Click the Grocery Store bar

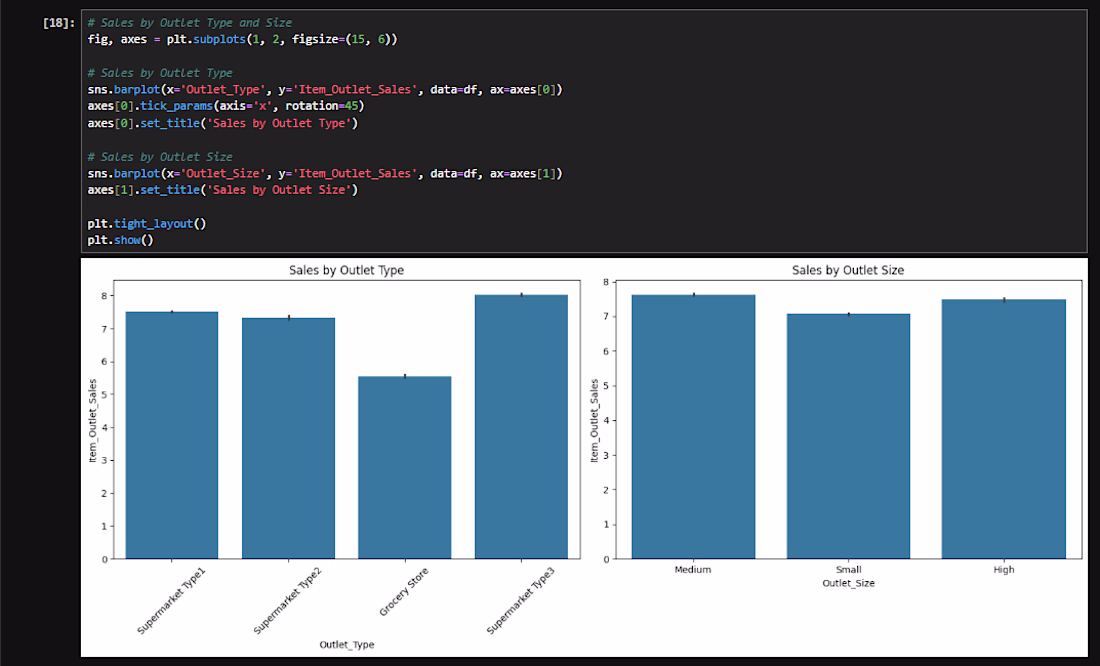[x=405, y=468]
